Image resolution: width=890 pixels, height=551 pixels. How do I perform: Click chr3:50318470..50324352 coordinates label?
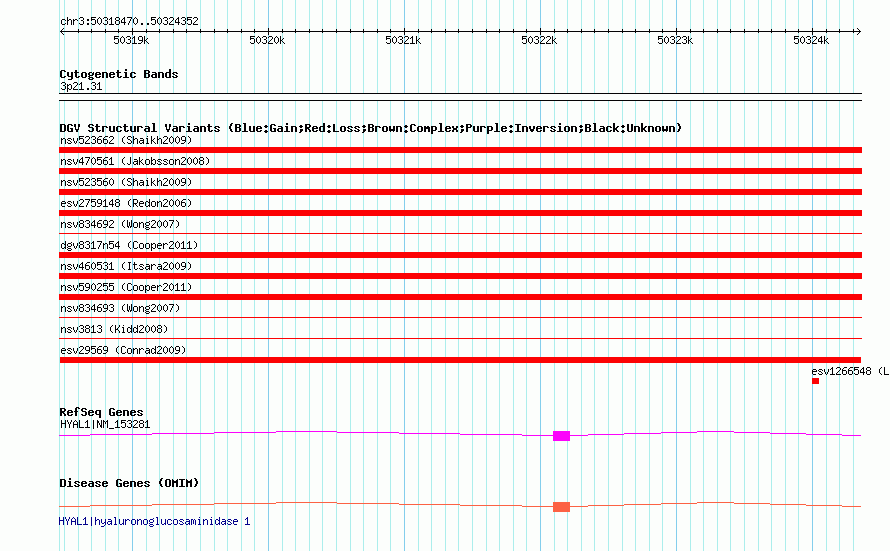129,21
